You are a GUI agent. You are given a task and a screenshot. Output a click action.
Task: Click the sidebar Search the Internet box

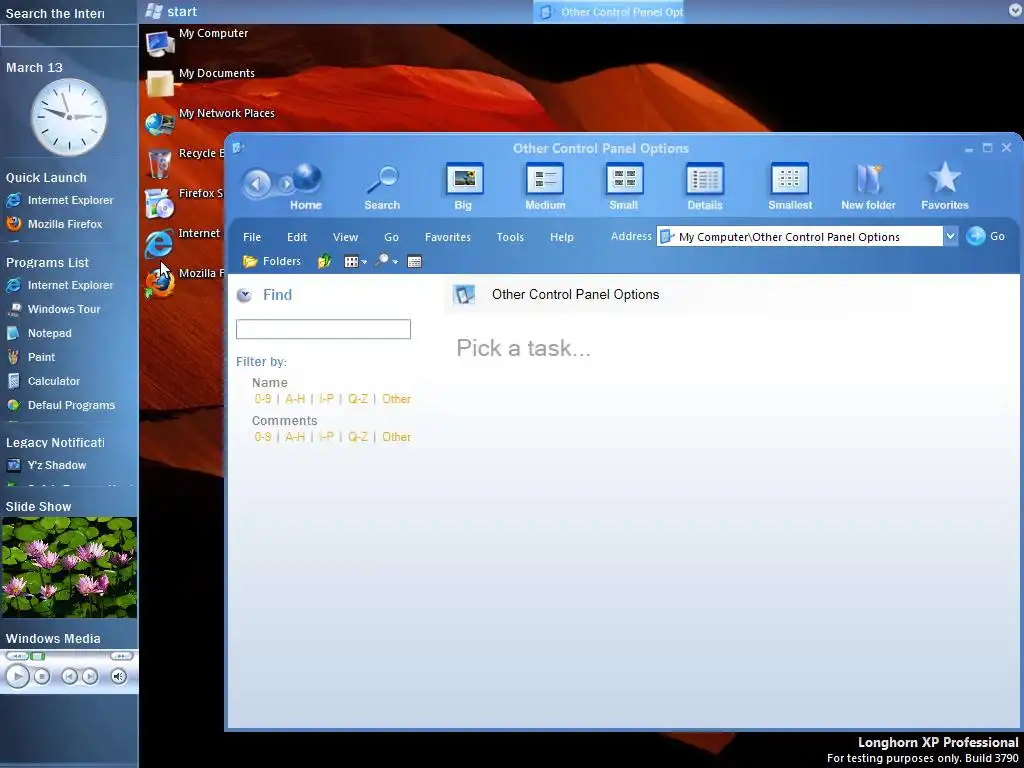pos(69,37)
